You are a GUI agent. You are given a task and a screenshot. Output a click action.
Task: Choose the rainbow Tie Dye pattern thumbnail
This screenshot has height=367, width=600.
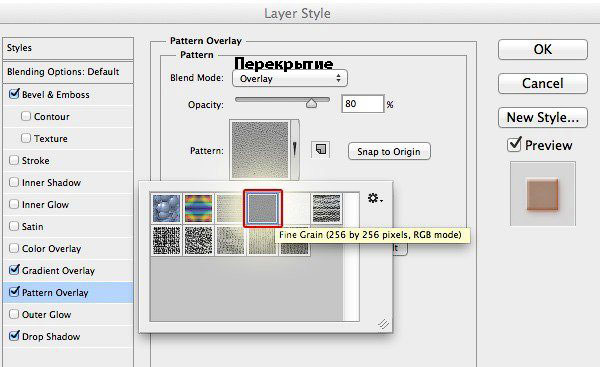point(198,208)
